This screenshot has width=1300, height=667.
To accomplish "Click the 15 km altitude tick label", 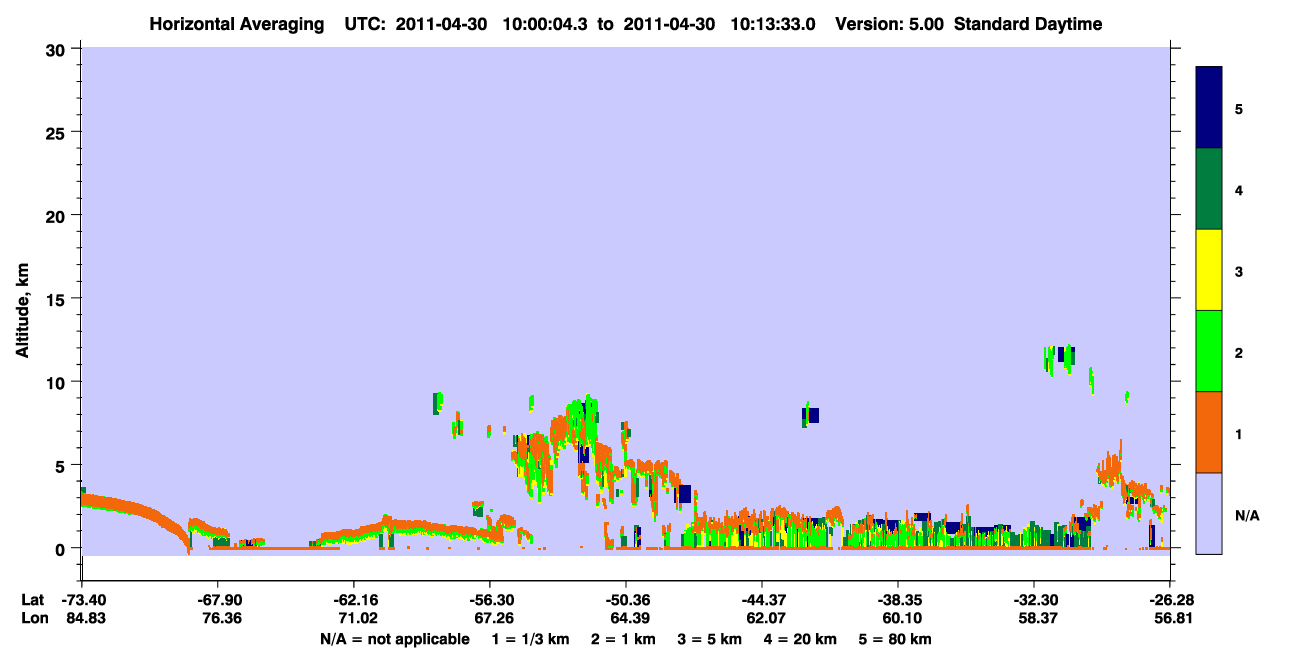I will pyautogui.click(x=57, y=299).
